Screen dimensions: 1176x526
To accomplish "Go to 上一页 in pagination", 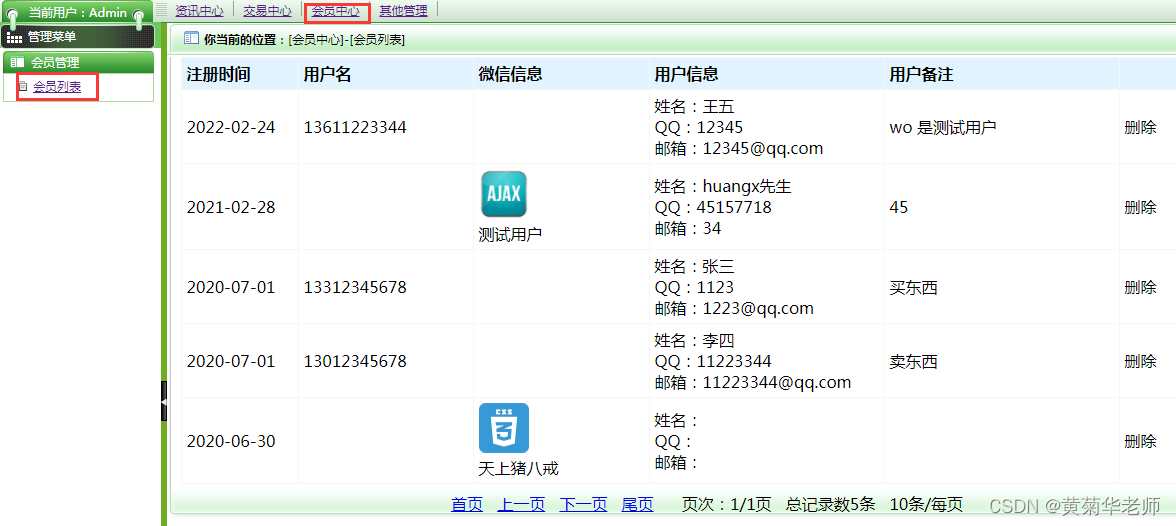I will (x=521, y=505).
